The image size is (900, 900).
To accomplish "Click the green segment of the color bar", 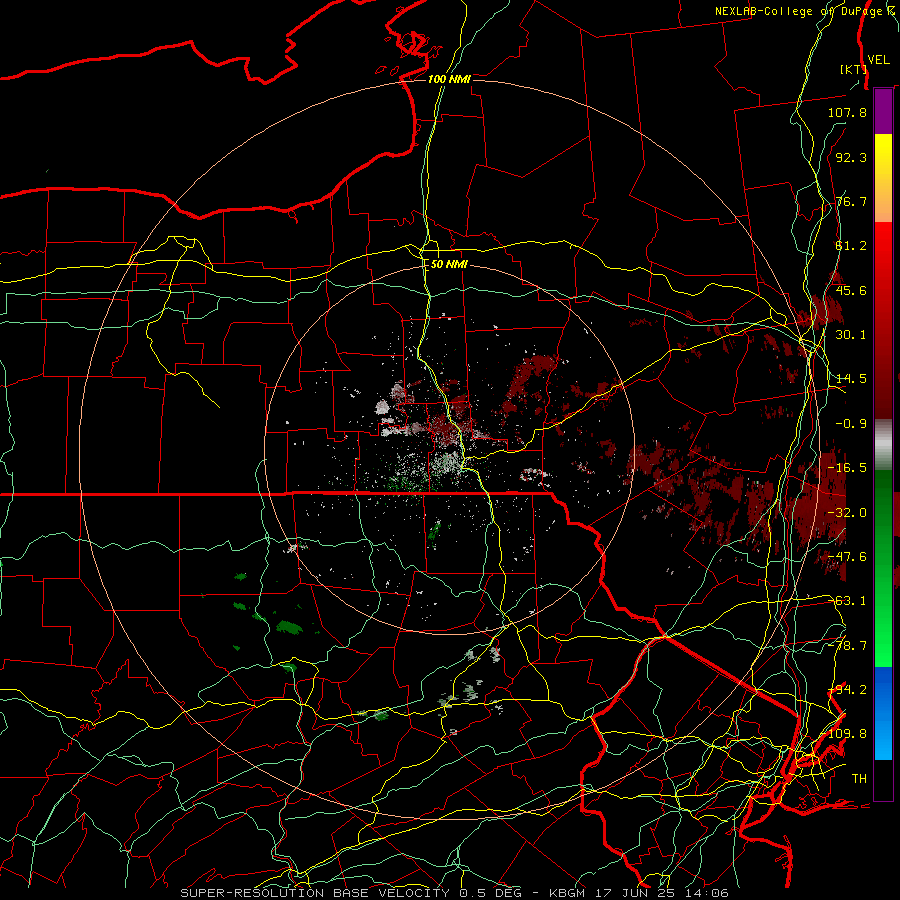I will coord(883,568).
